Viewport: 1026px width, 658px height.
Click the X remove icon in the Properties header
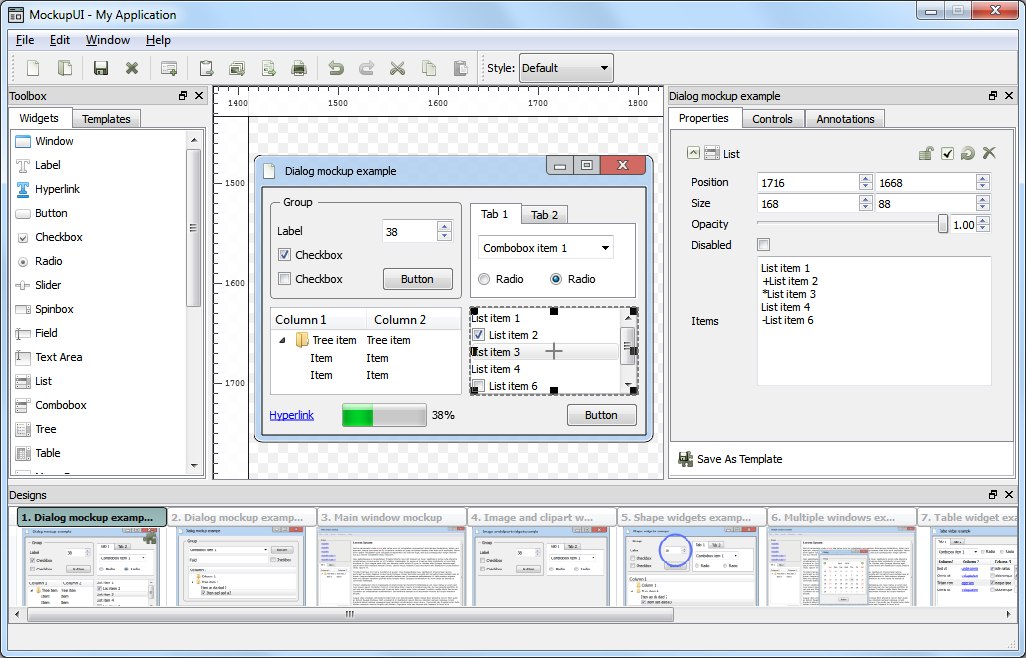(x=989, y=153)
